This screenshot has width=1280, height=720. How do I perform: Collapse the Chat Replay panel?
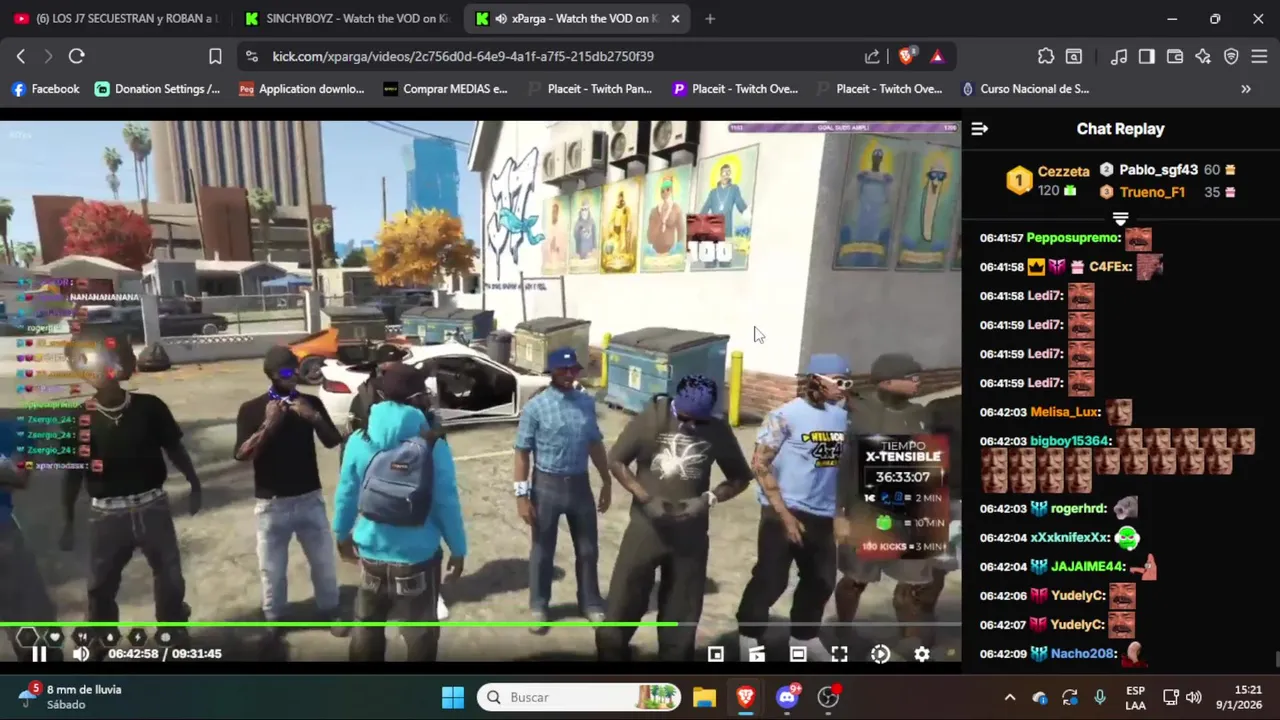980,129
